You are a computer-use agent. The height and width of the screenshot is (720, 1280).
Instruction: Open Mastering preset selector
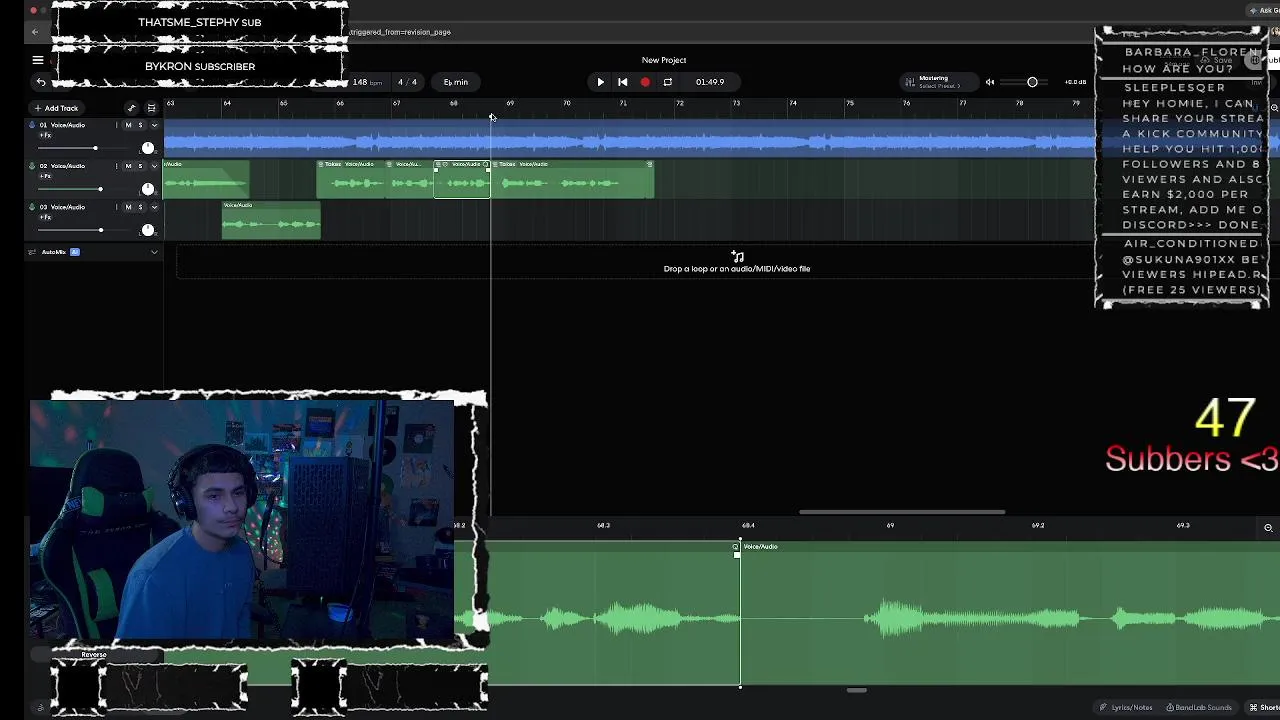938,82
